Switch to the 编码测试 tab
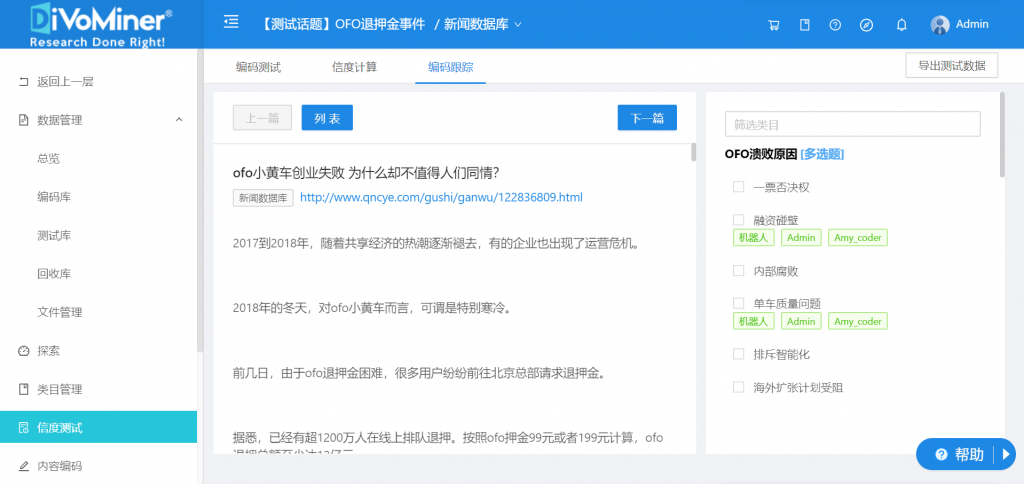The height and width of the screenshot is (484, 1024). click(x=258, y=67)
